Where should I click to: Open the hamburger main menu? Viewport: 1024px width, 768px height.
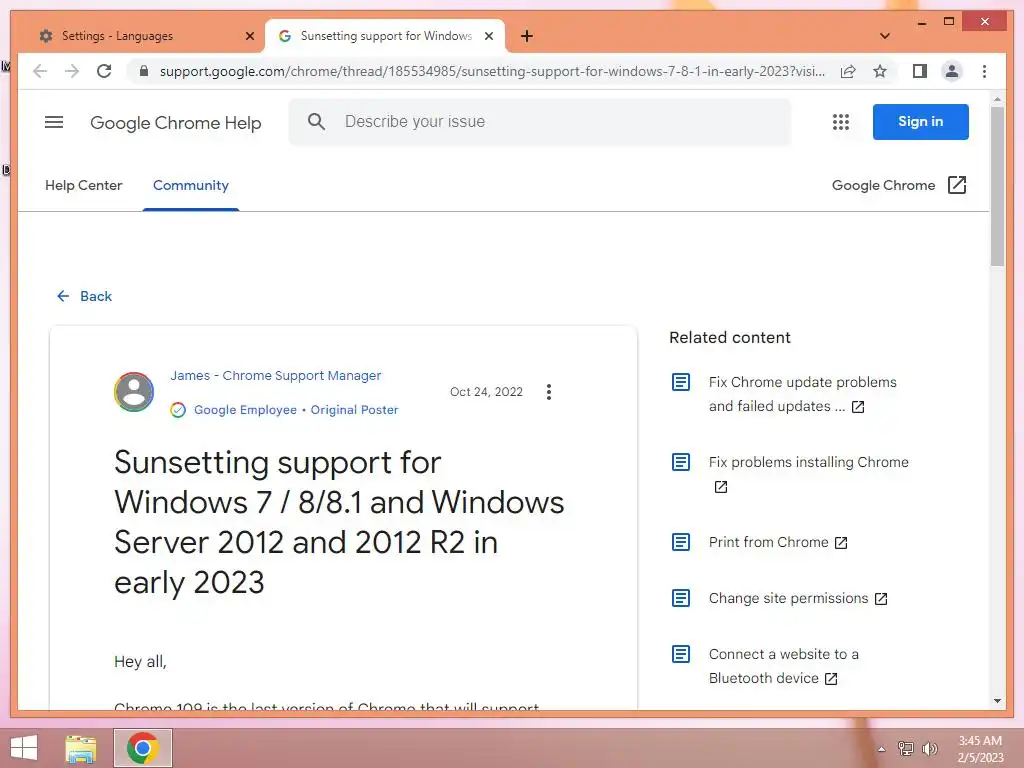click(54, 122)
